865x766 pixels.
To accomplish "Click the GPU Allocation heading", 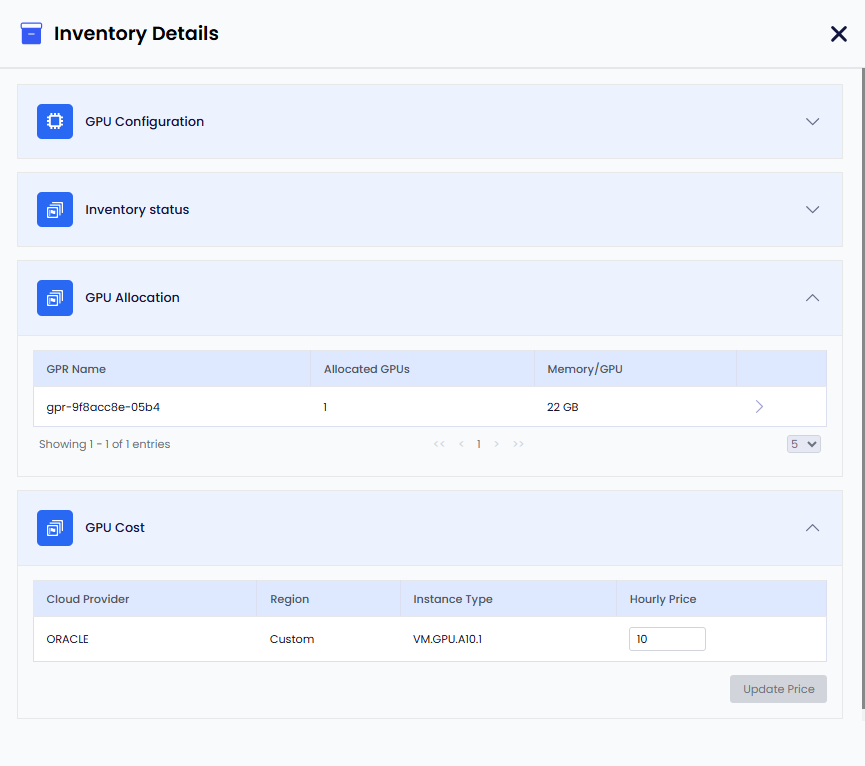I will tap(132, 298).
